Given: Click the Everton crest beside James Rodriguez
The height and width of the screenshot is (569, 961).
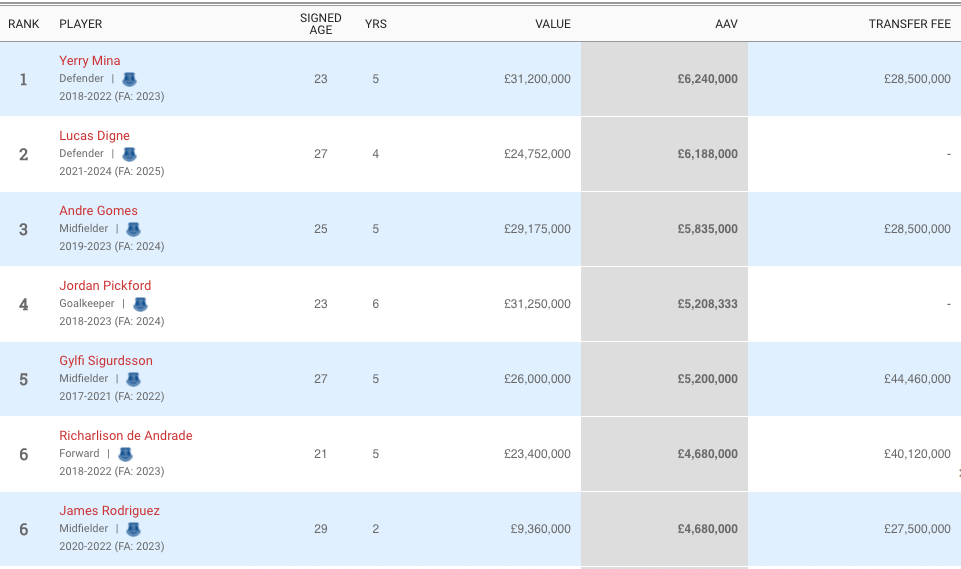Looking at the screenshot, I should click(x=133, y=529).
